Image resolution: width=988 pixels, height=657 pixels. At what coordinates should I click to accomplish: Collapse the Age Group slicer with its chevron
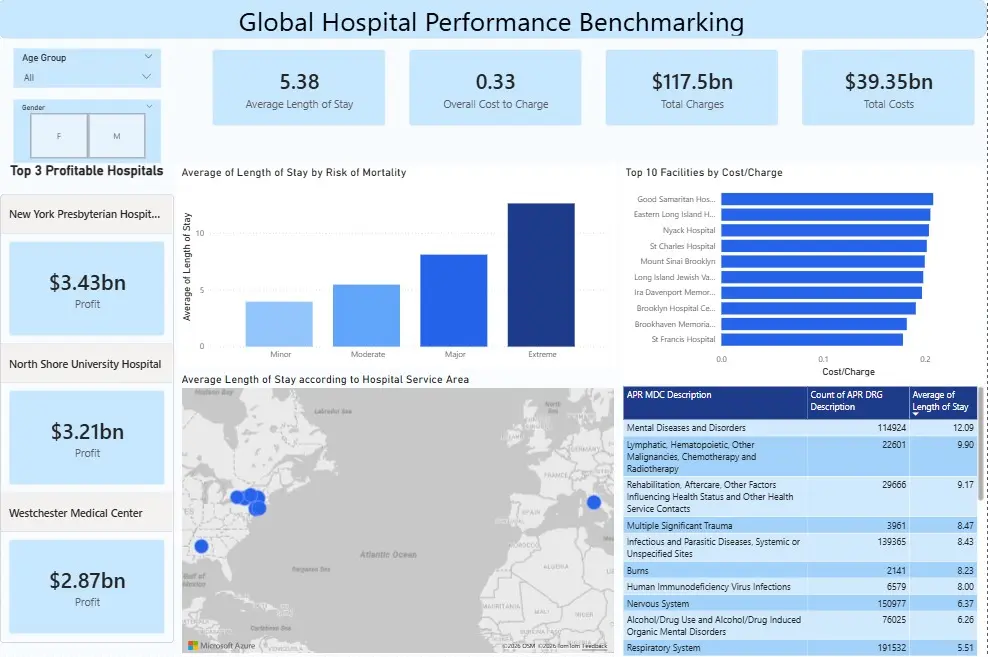pyautogui.click(x=148, y=56)
